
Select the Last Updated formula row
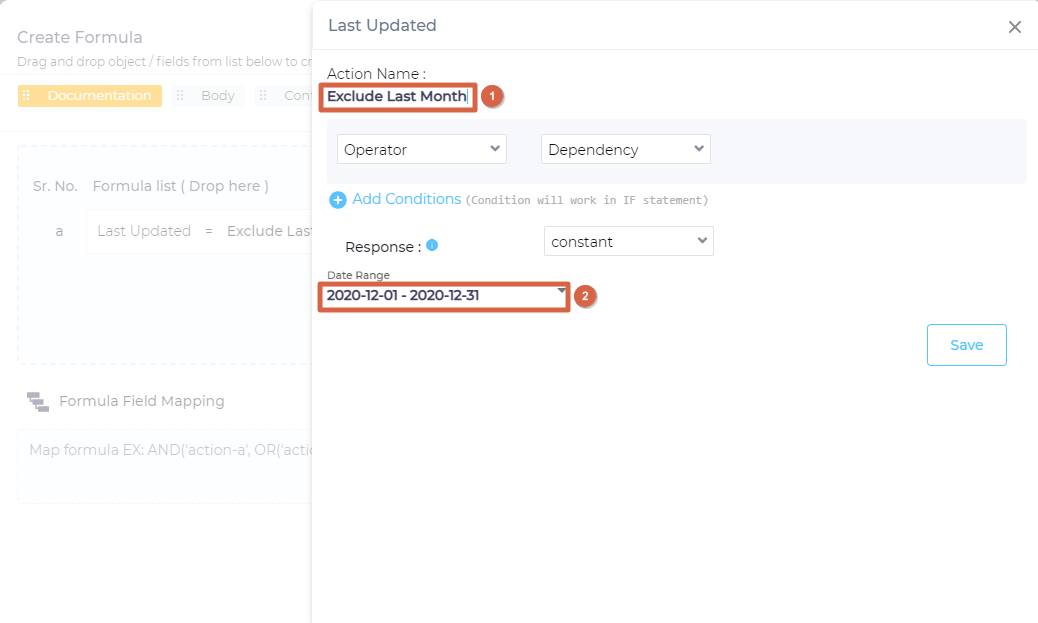point(198,231)
